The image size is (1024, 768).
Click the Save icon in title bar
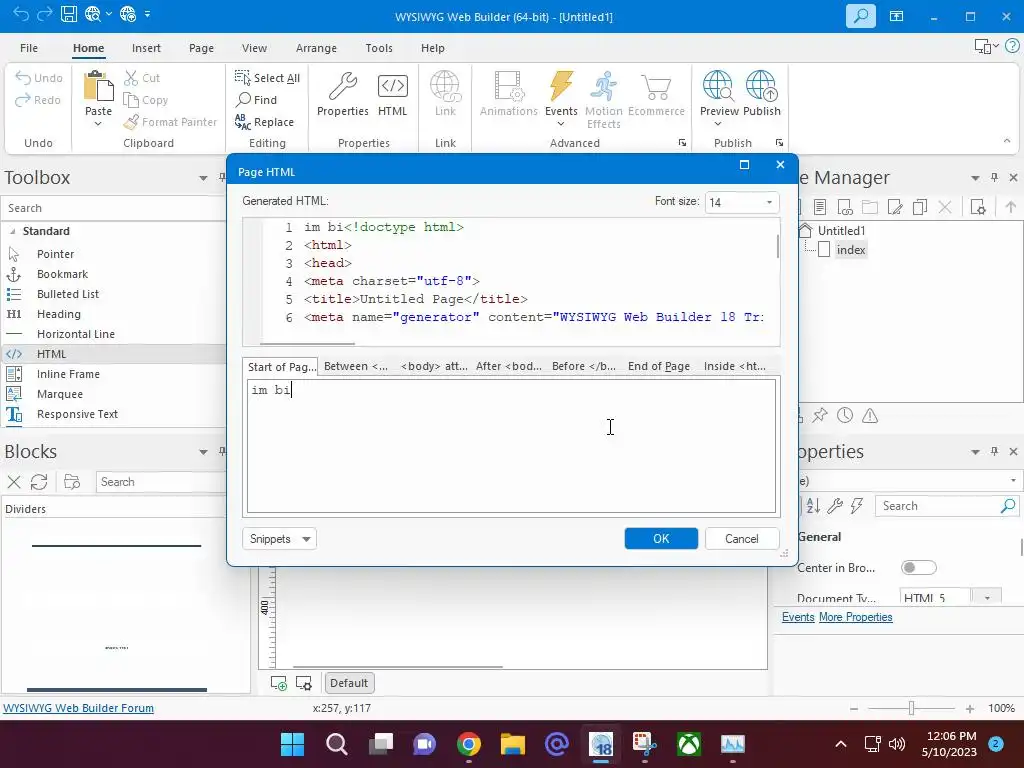coord(69,14)
